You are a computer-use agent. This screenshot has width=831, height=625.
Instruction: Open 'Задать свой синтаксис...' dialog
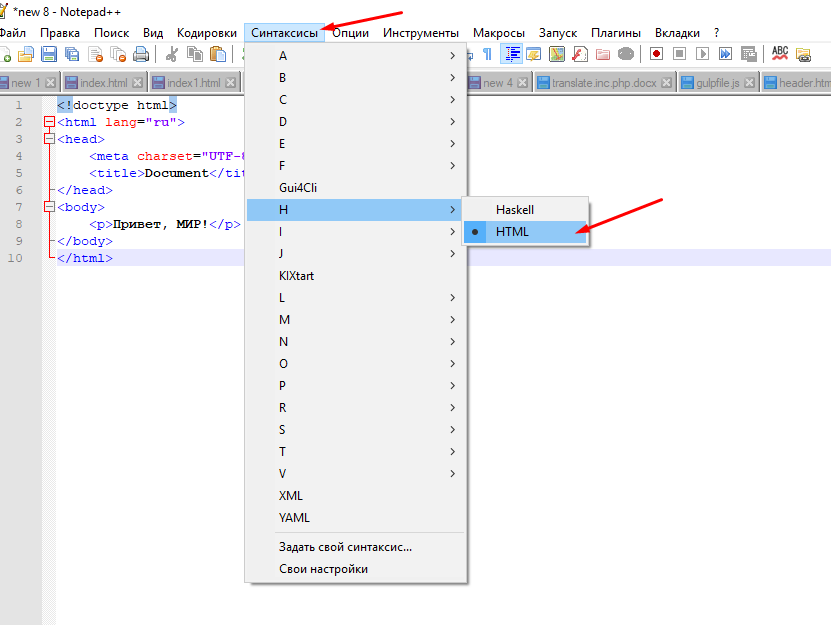(x=356, y=547)
